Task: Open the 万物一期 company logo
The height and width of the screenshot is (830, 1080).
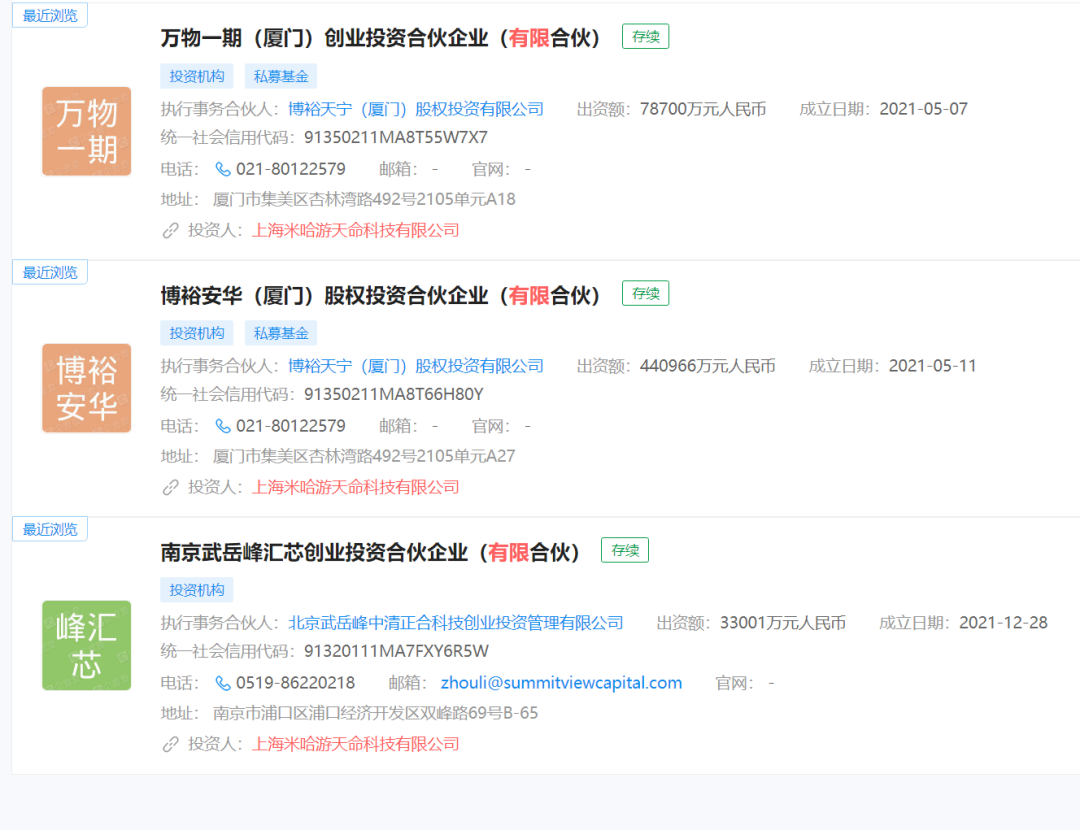Action: pos(87,131)
